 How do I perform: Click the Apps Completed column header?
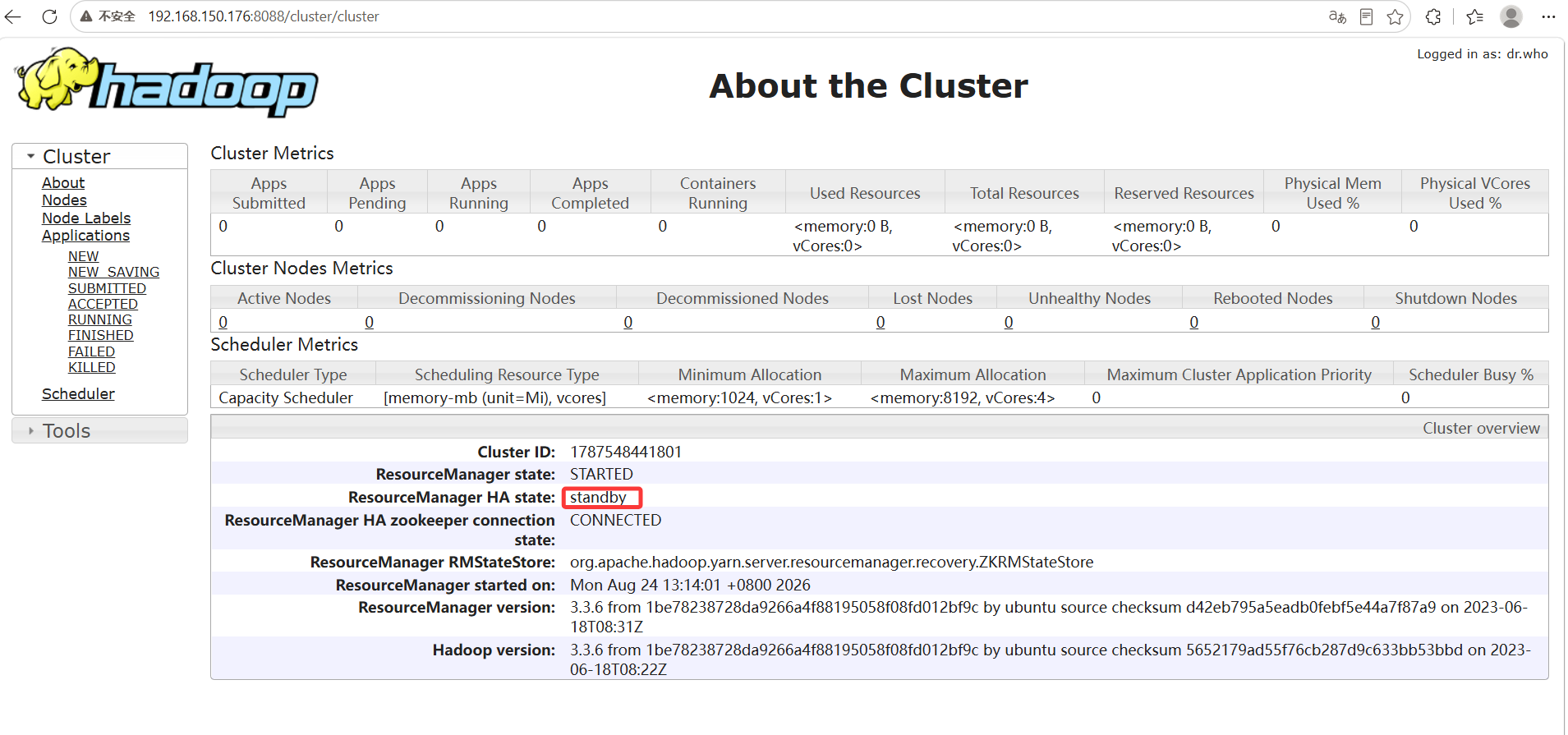(591, 193)
